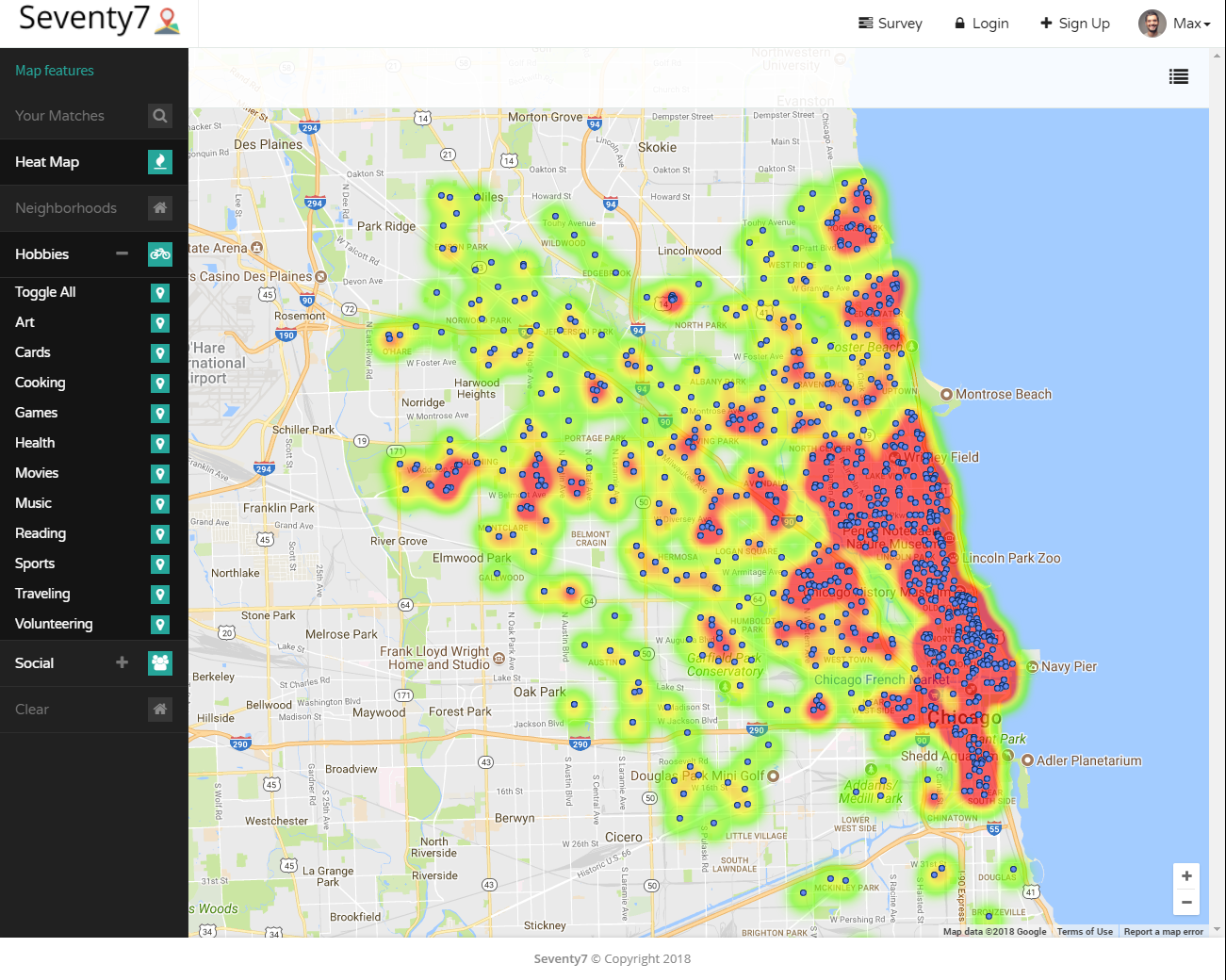The height and width of the screenshot is (980, 1226).
Task: Toggle the Cooking hobby marker
Action: (x=160, y=384)
